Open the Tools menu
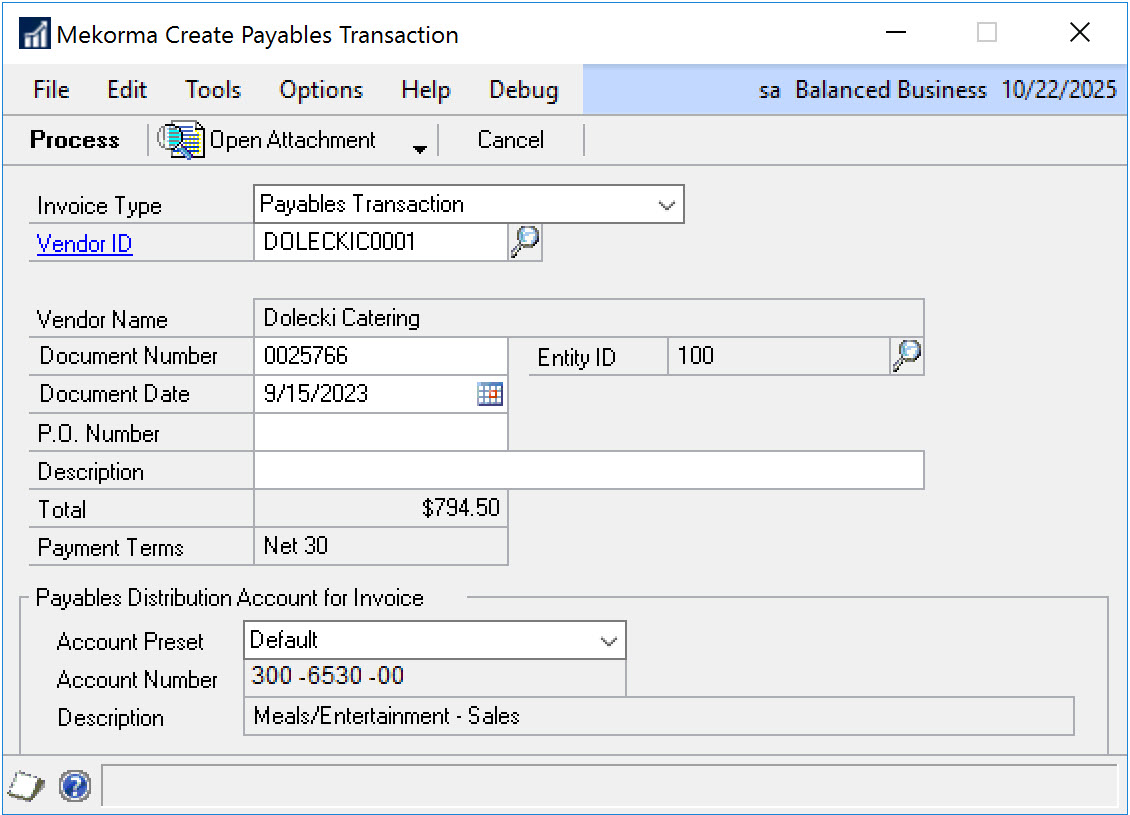 [213, 90]
